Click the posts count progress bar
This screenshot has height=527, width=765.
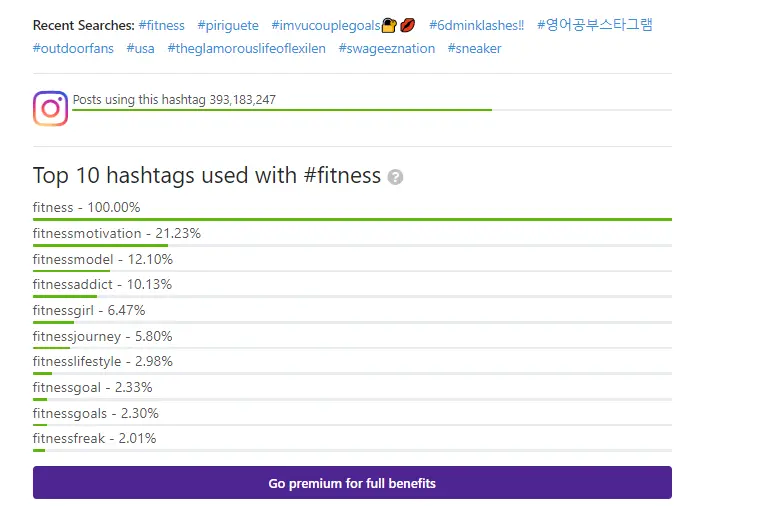pyautogui.click(x=282, y=109)
